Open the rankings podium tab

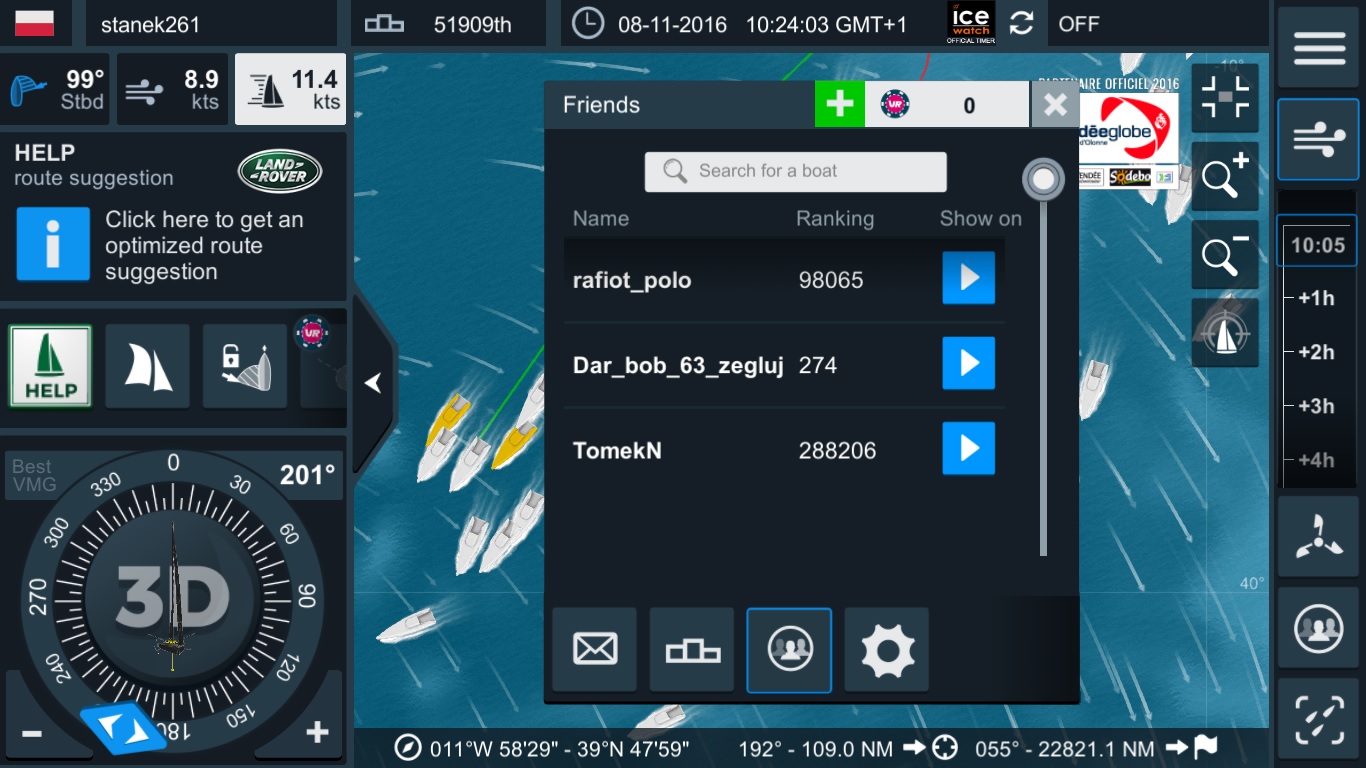692,650
